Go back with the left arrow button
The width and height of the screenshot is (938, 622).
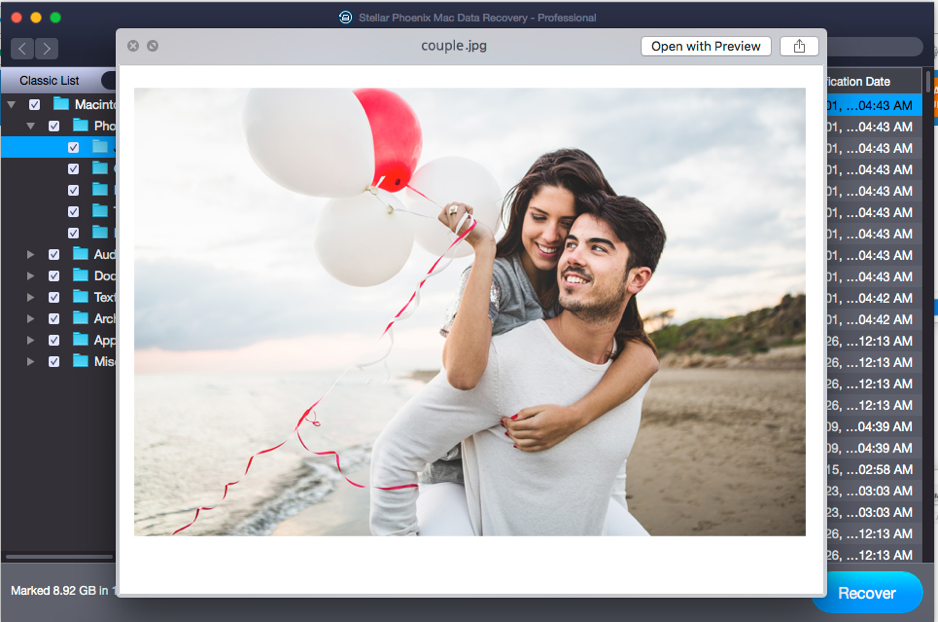pos(22,48)
